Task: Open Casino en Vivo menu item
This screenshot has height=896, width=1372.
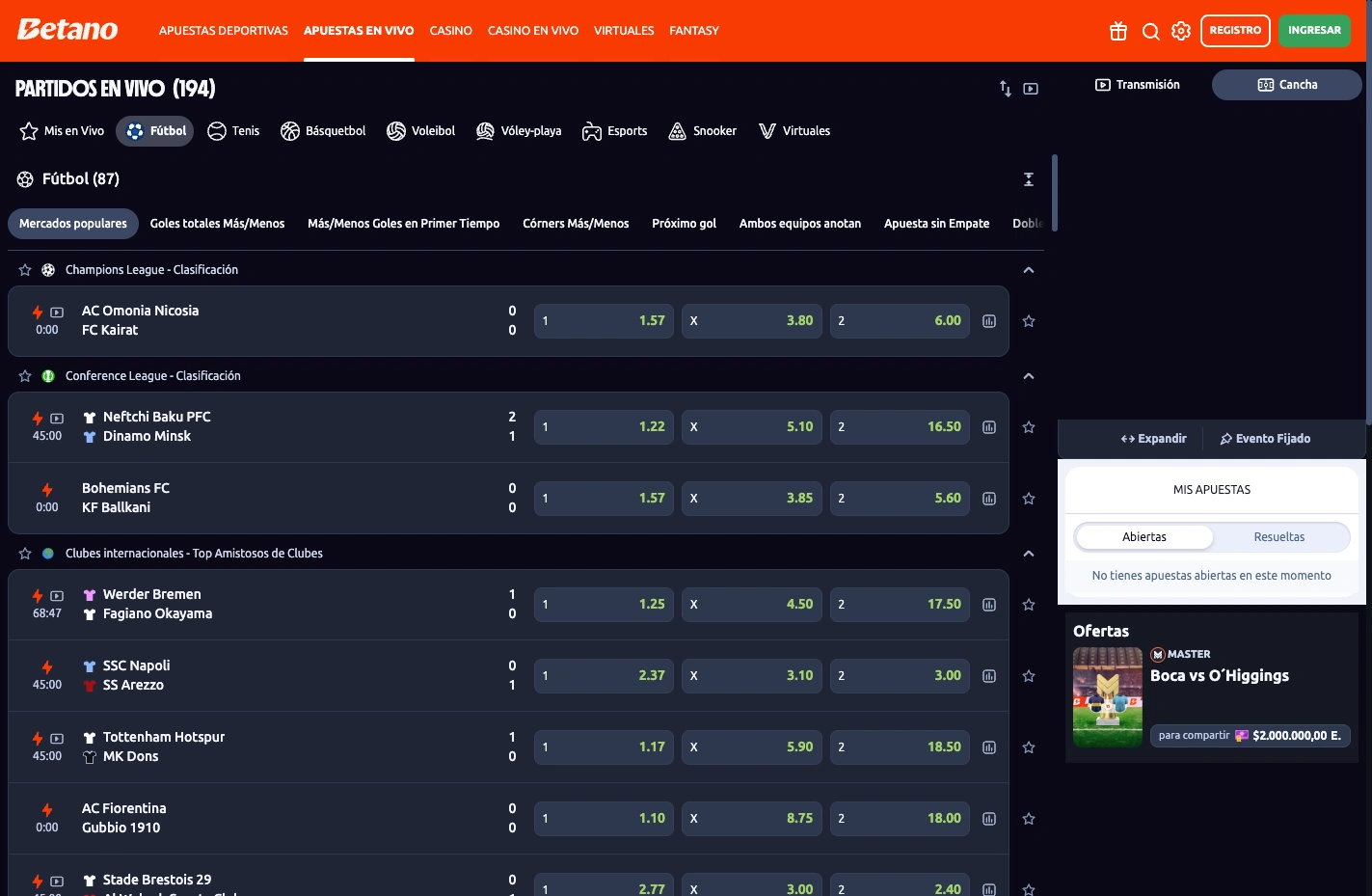Action: (x=533, y=31)
